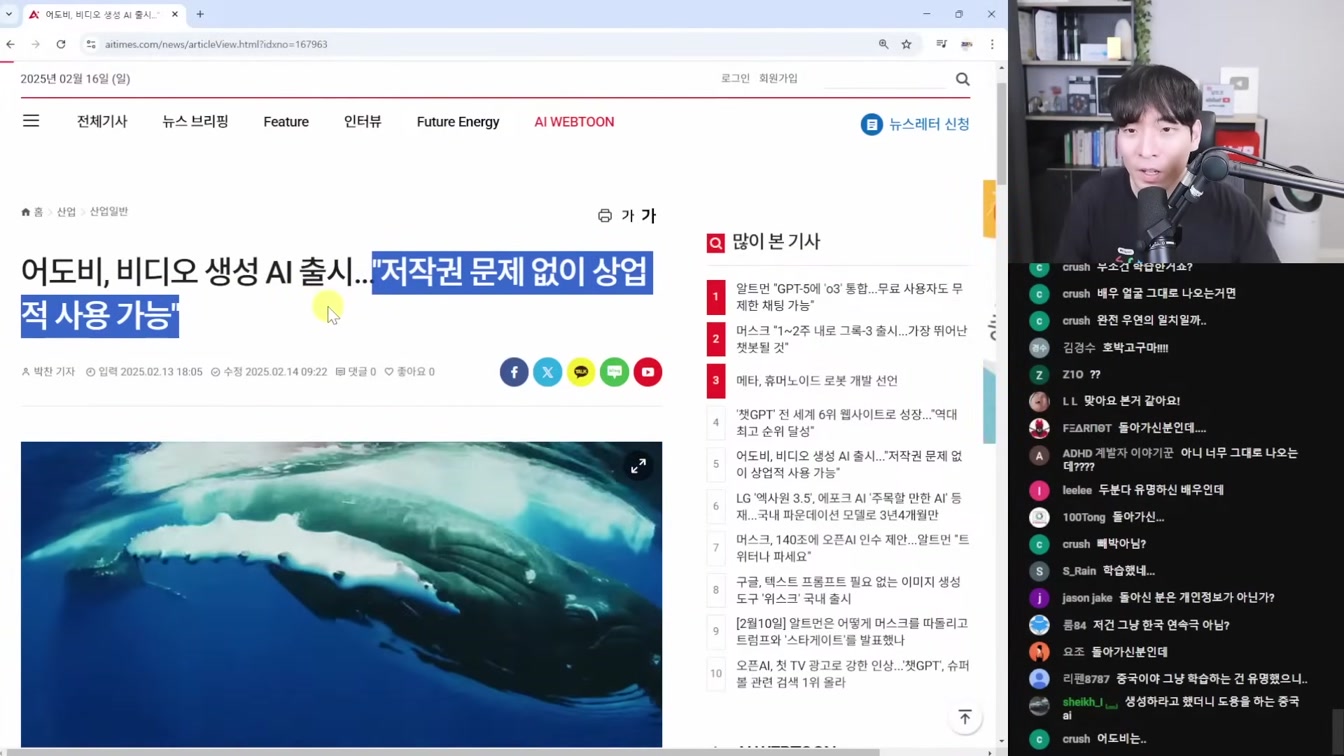This screenshot has height=756, width=1344.
Task: Click the 산업일반 breadcrumb link
Action: tap(109, 212)
